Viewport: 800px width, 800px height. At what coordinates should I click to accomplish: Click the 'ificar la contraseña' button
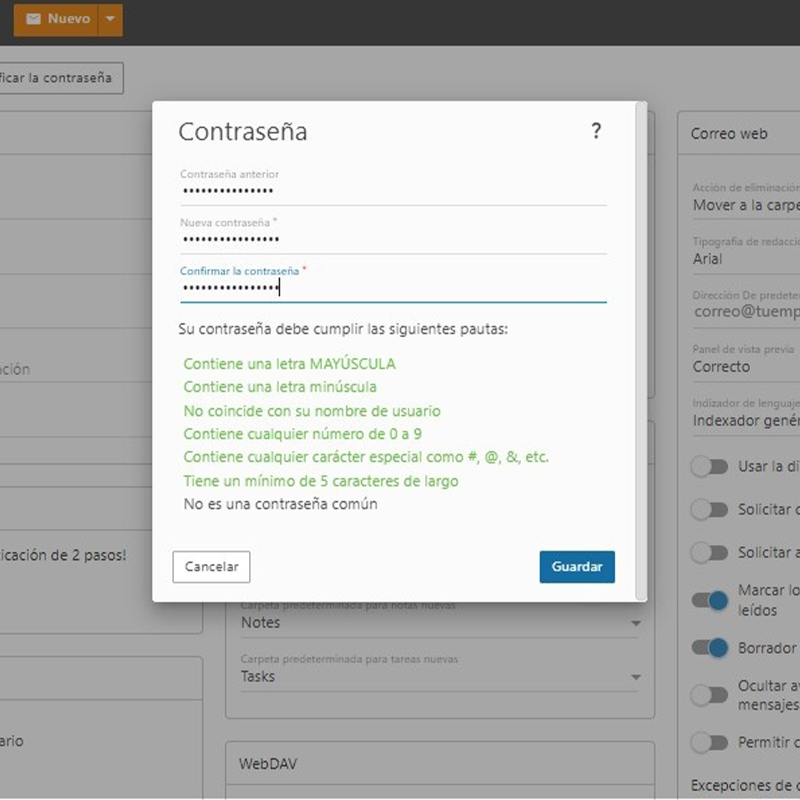[x=58, y=78]
